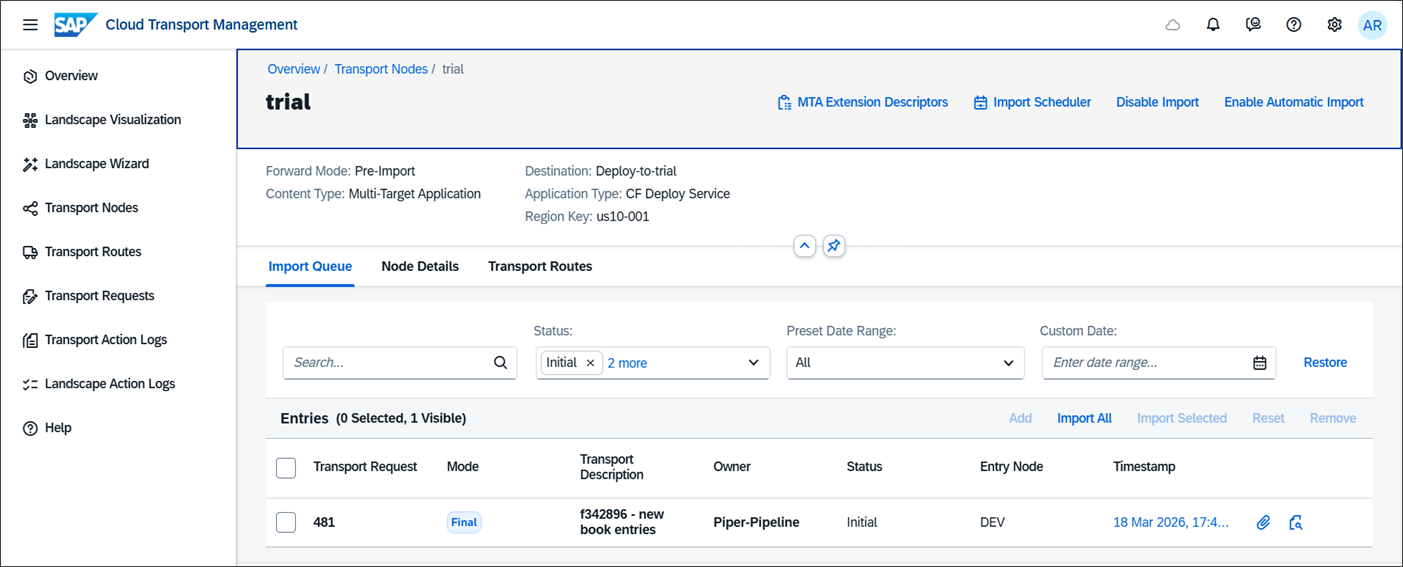
Task: Open the help question mark icon in header
Action: (x=1294, y=25)
